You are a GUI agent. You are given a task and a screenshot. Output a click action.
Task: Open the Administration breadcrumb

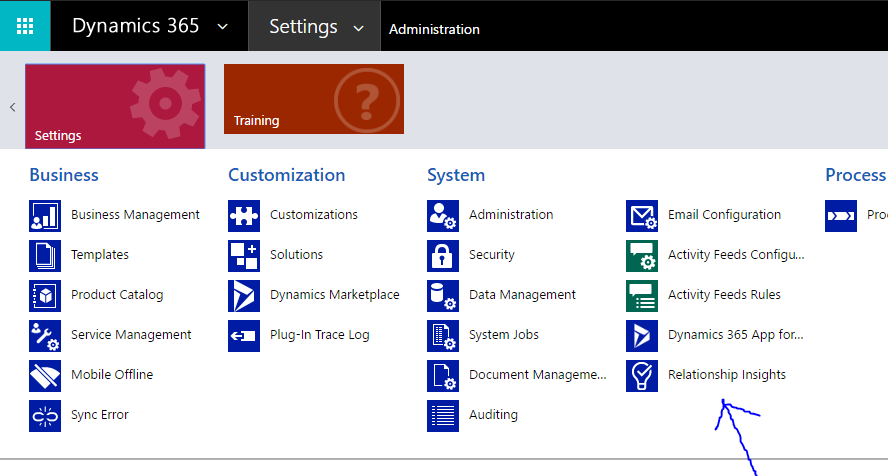pos(434,29)
